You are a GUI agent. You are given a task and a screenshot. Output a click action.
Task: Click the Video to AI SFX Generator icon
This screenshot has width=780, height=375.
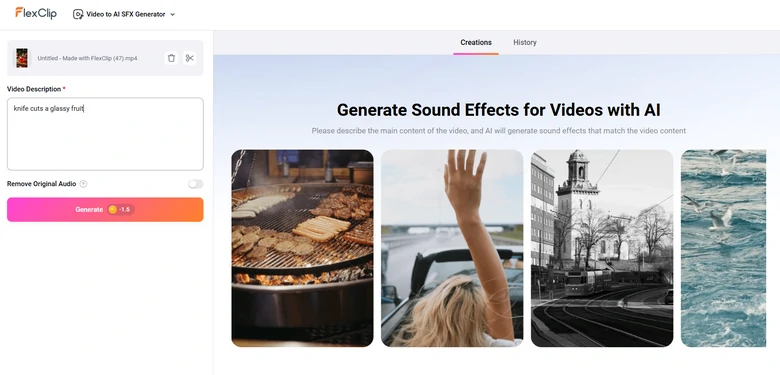[78, 14]
